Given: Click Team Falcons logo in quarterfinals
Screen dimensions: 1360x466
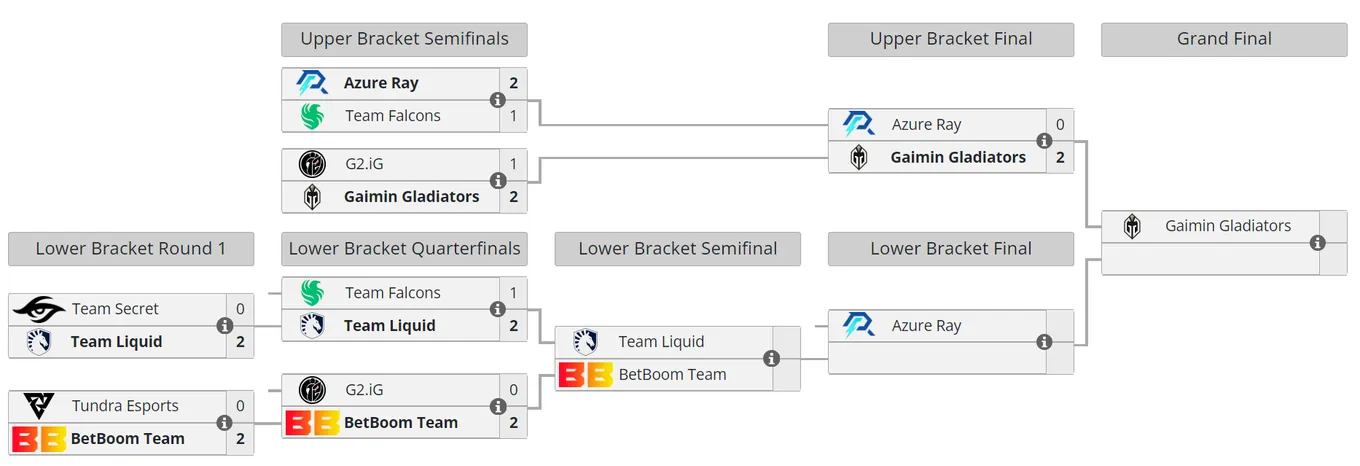Looking at the screenshot, I should click(312, 293).
